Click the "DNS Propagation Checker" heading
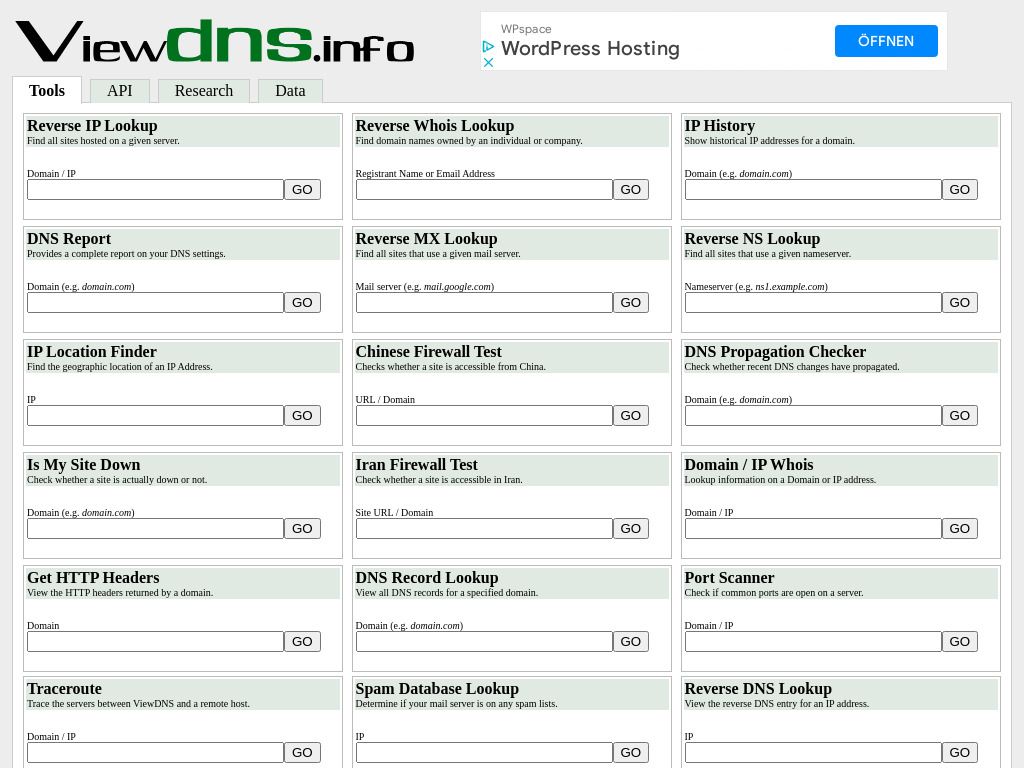Image resolution: width=1024 pixels, height=768 pixels. (775, 351)
